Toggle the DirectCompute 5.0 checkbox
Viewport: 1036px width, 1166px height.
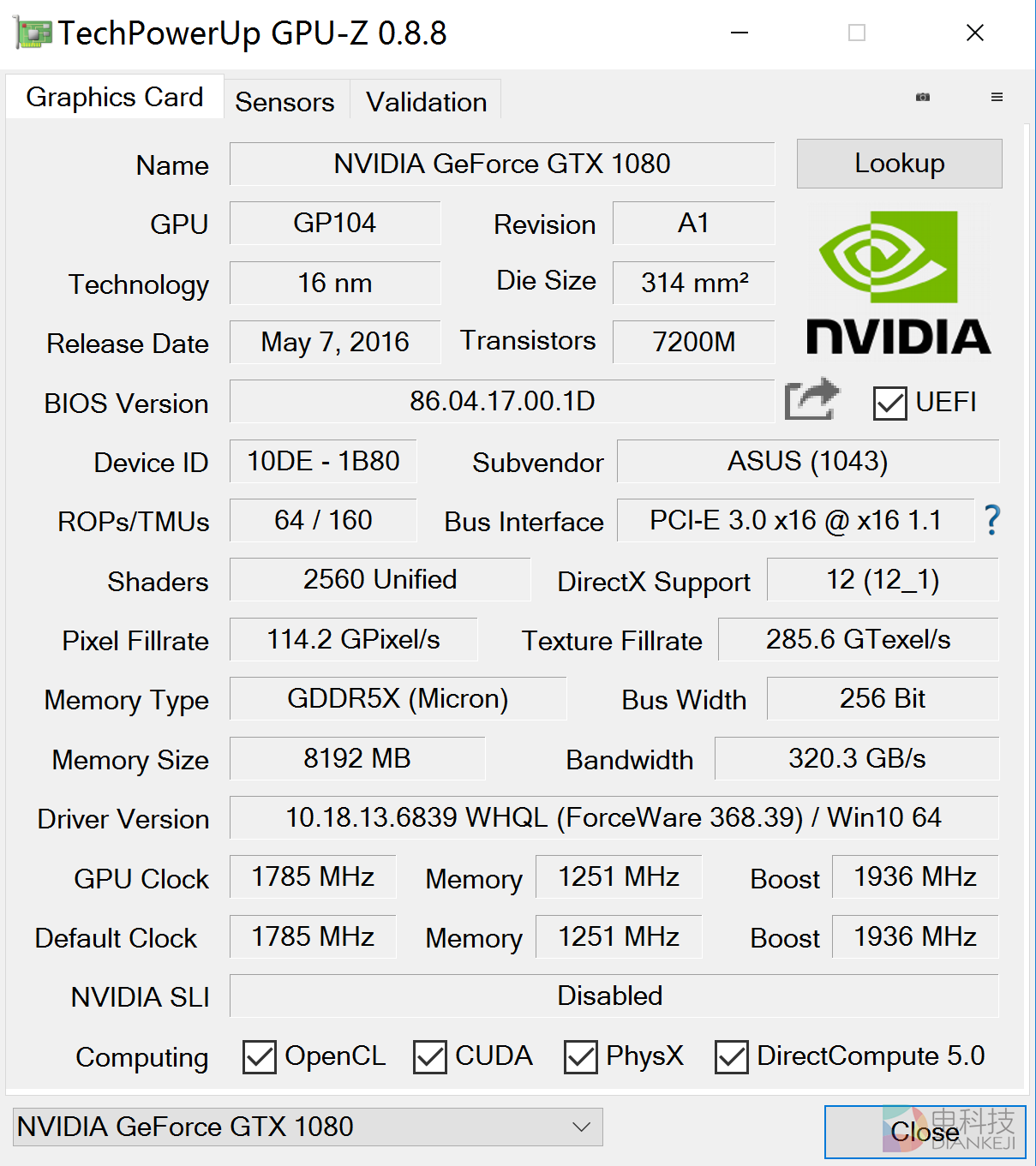(x=731, y=1056)
